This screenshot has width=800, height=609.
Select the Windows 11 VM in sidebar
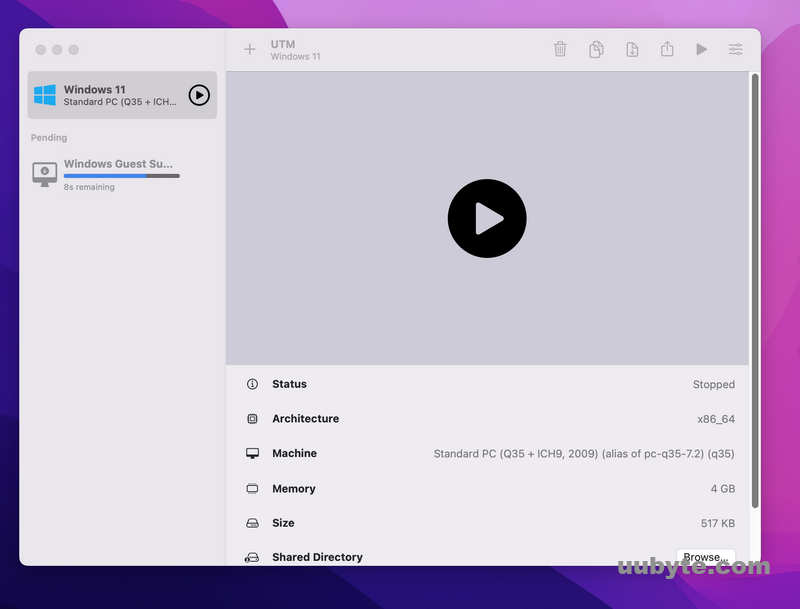tap(122, 95)
